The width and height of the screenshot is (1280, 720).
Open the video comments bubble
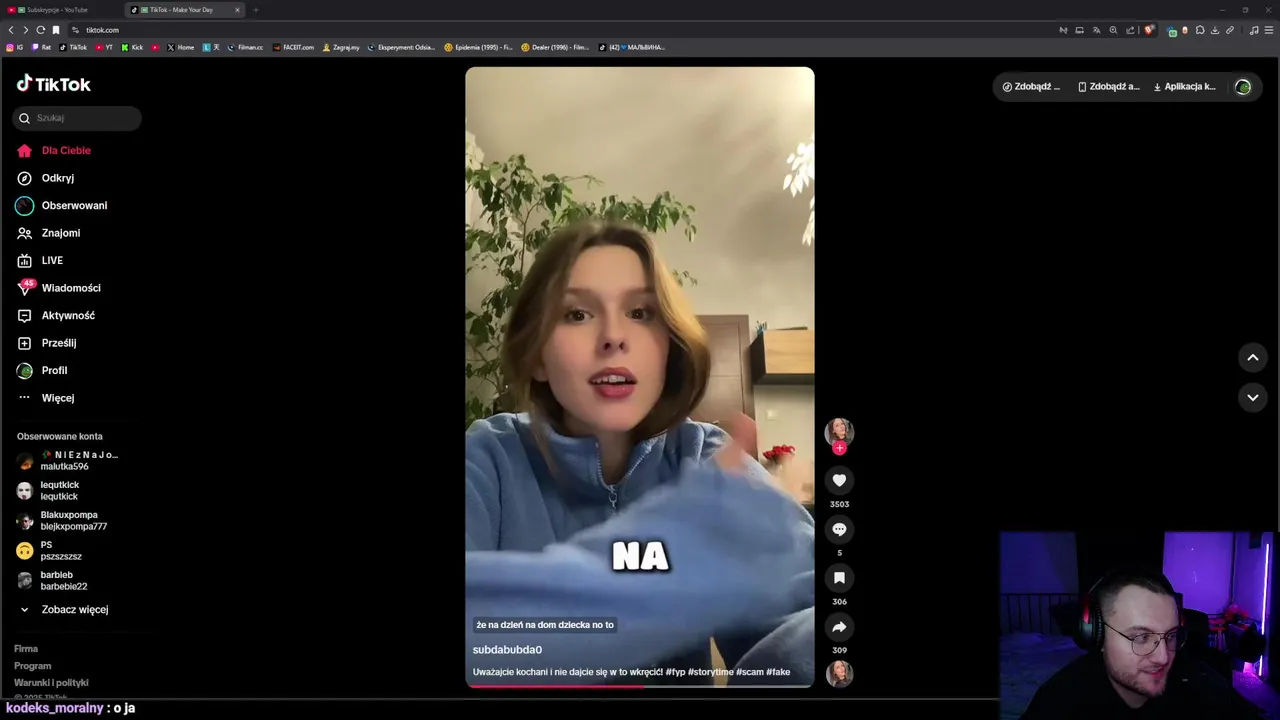point(839,529)
